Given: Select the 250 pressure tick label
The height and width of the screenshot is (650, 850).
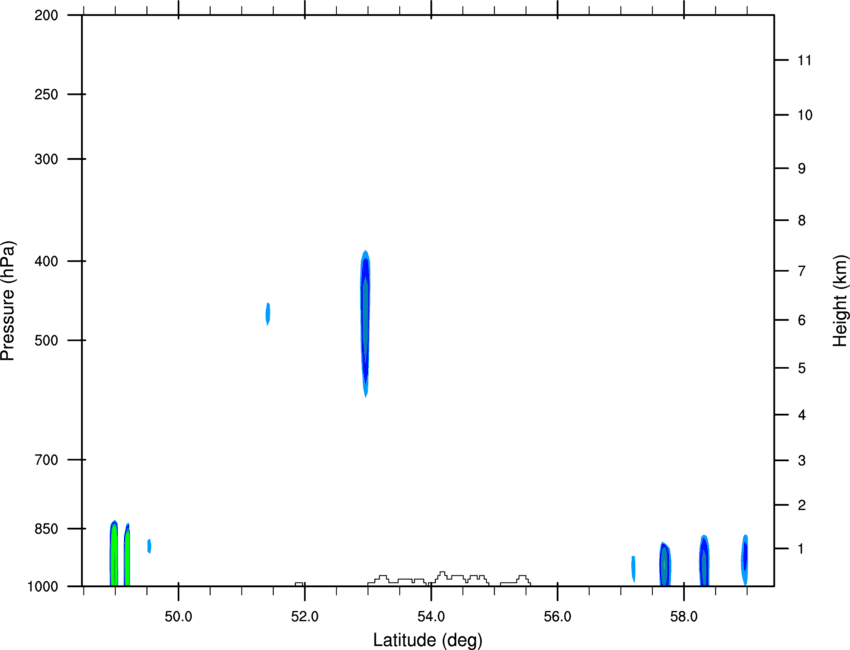Looking at the screenshot, I should (x=46, y=94).
